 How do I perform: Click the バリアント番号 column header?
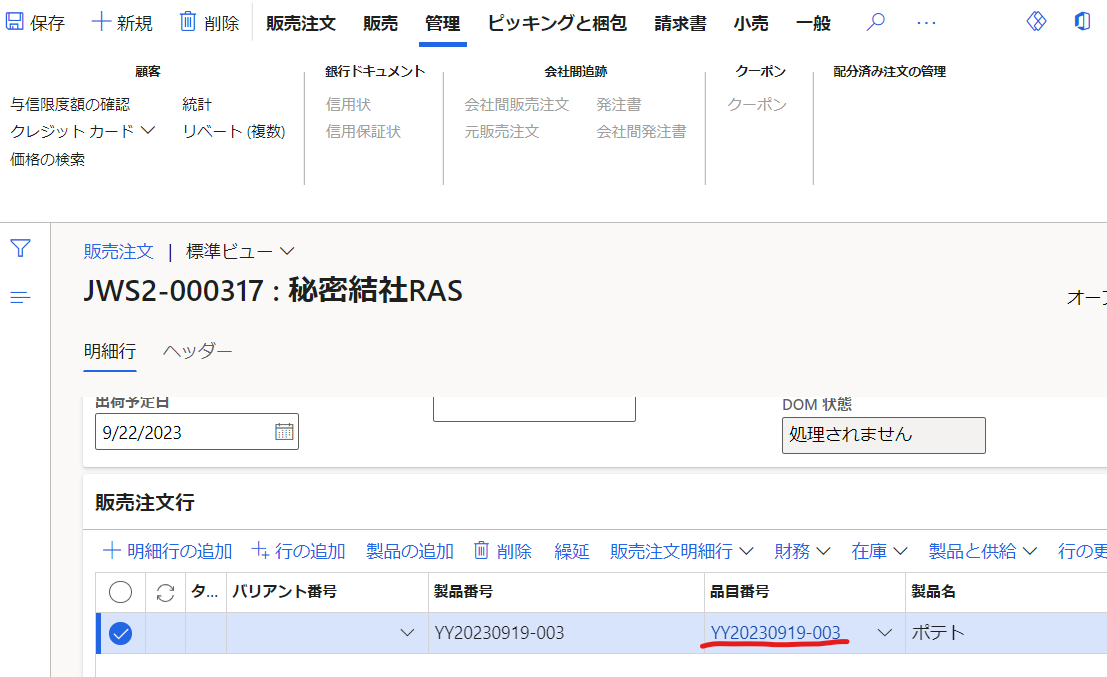tap(285, 592)
